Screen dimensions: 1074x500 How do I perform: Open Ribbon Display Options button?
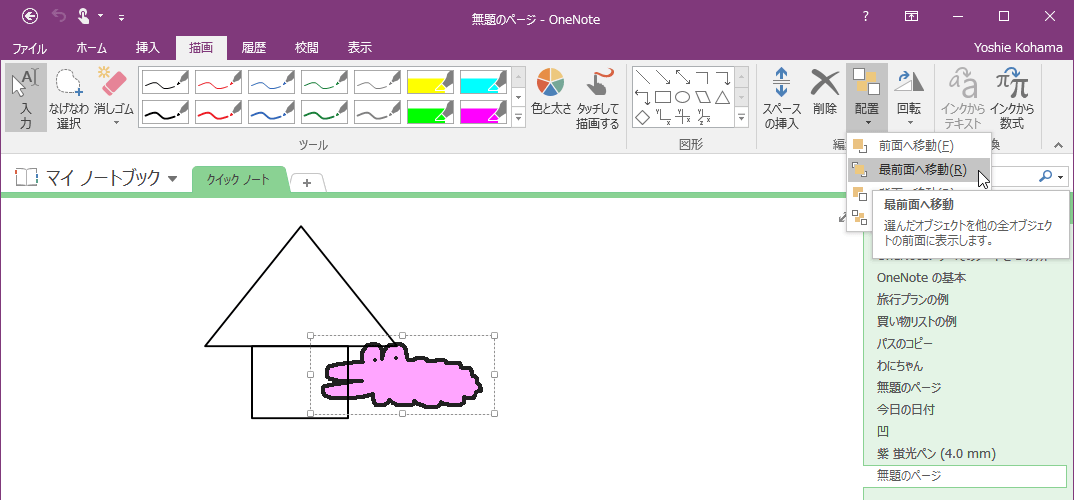coord(911,16)
